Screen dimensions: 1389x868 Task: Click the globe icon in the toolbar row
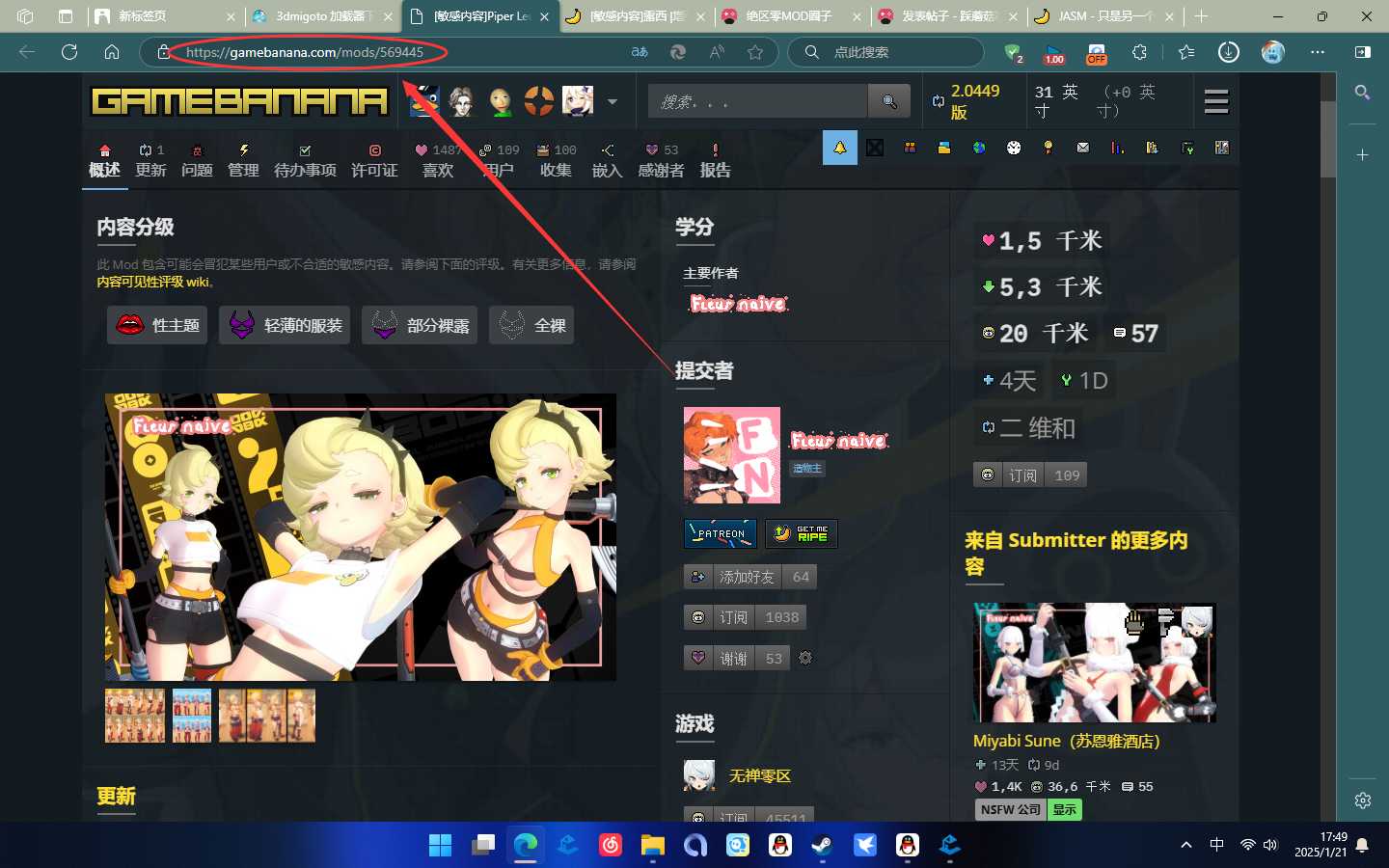click(x=979, y=148)
